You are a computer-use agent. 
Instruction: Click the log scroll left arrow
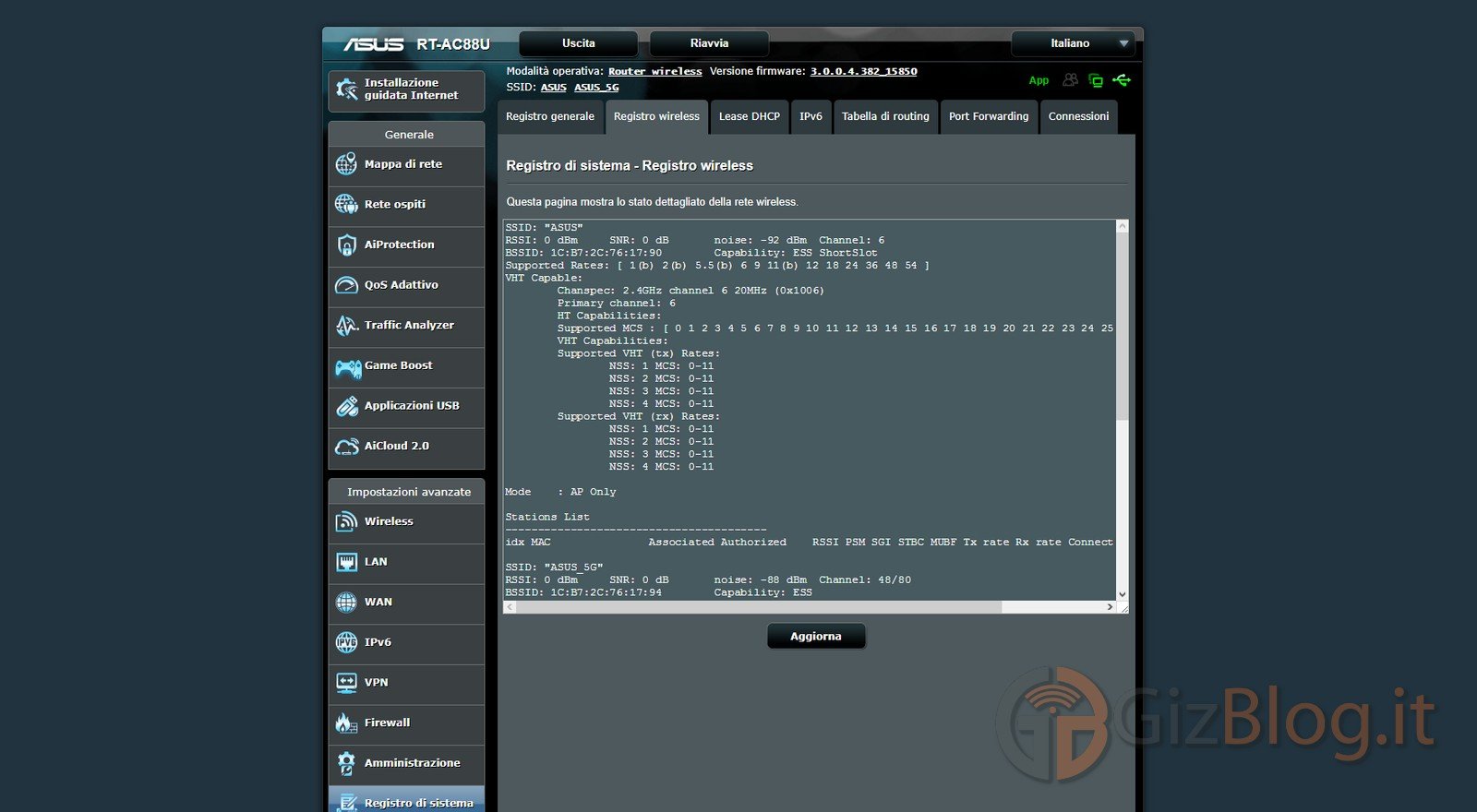pyautogui.click(x=510, y=607)
